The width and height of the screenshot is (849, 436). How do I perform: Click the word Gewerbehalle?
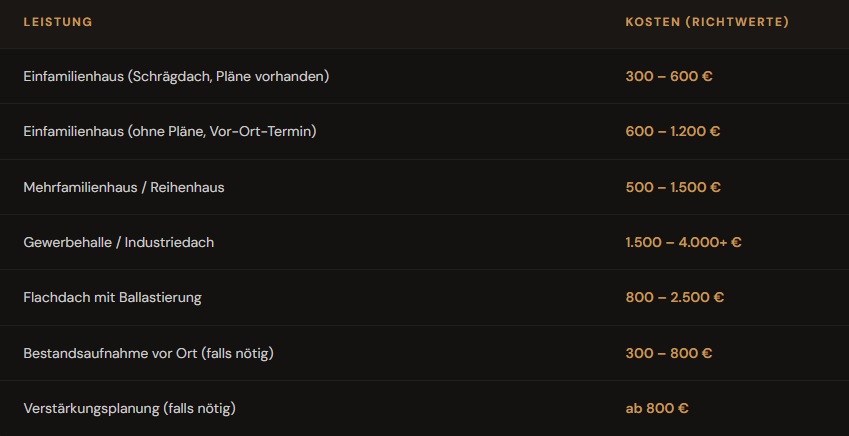coord(67,242)
